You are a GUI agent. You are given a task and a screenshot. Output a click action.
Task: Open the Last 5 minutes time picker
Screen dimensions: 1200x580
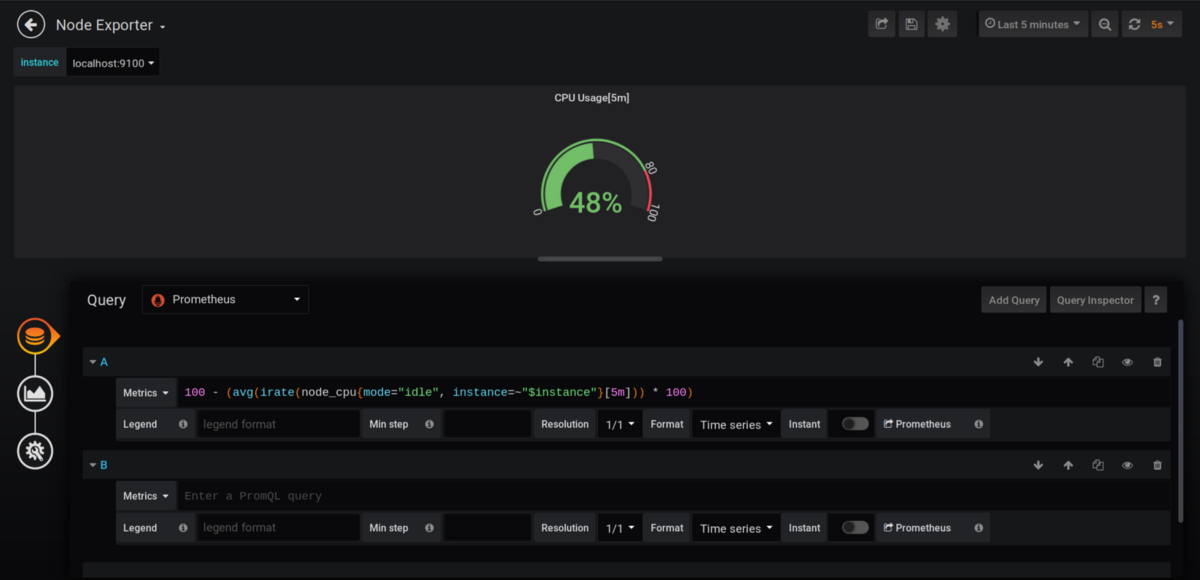[x=1033, y=25]
